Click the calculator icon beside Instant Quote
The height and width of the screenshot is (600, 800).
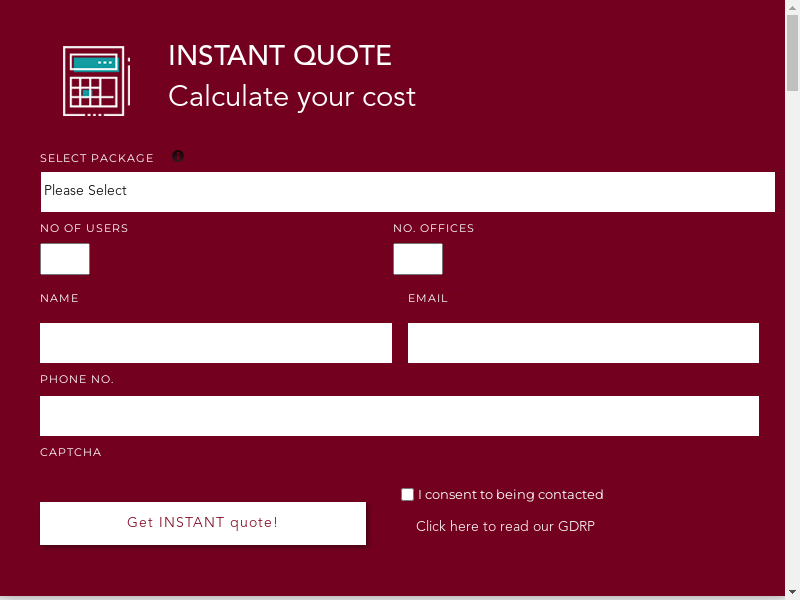pyautogui.click(x=95, y=81)
